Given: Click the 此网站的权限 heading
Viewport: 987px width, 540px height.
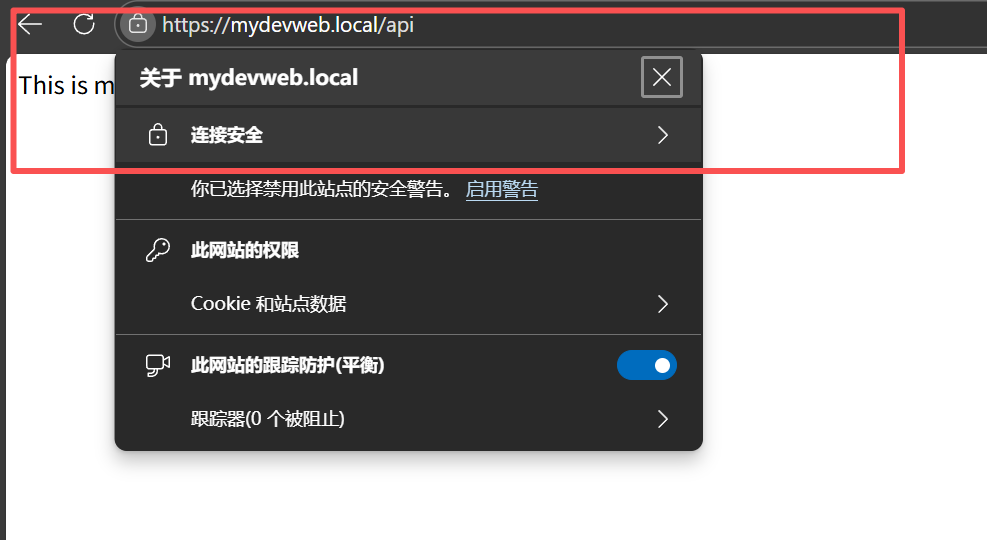Looking at the screenshot, I should point(245,250).
